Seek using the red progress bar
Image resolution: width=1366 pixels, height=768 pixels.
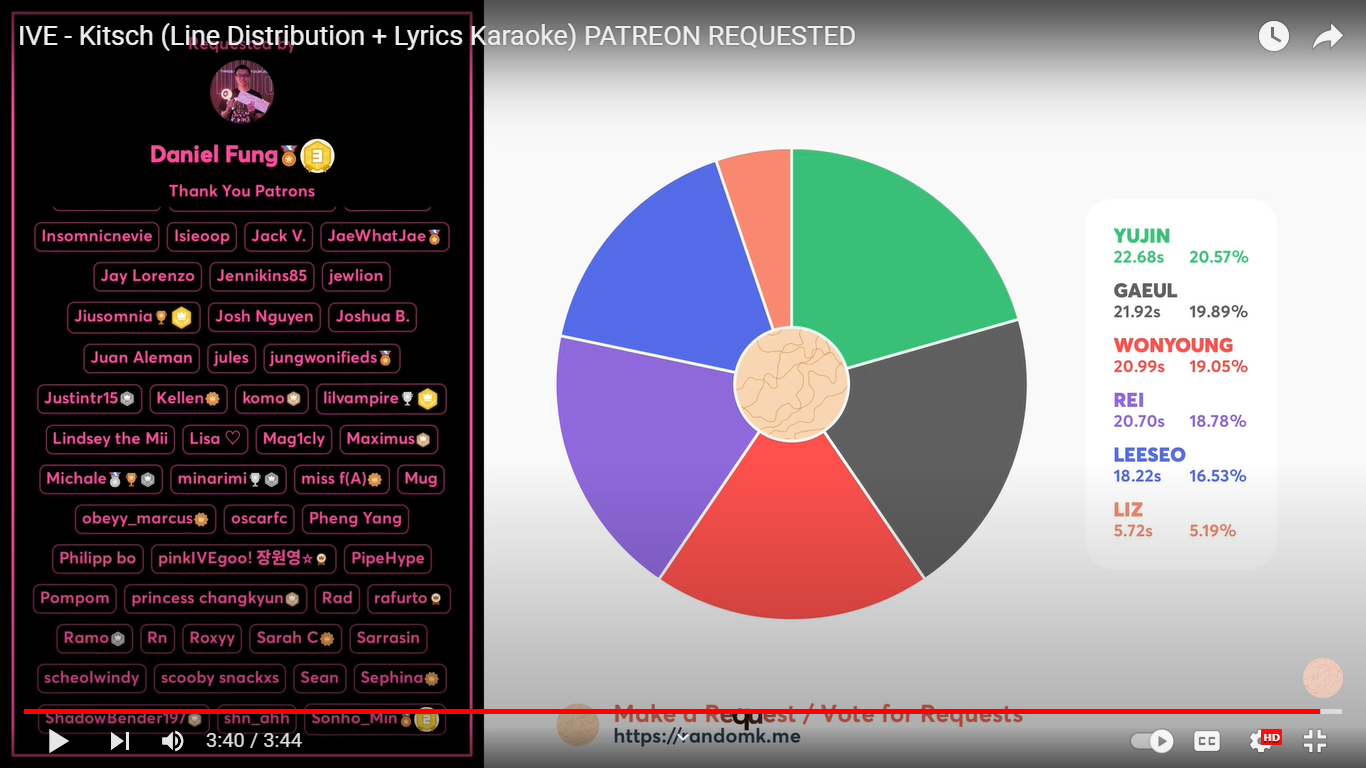pos(683,711)
